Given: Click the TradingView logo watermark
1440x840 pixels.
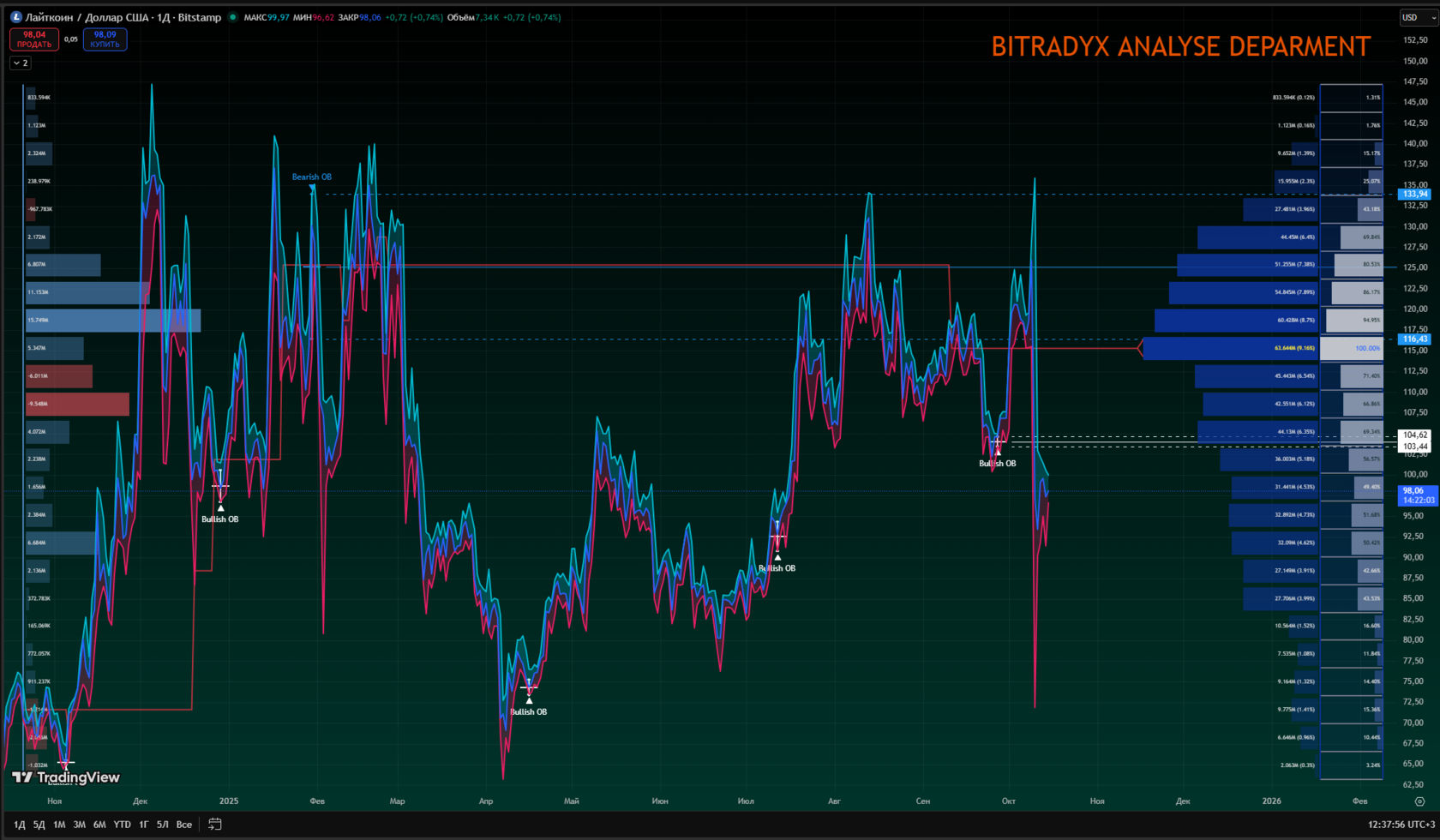Looking at the screenshot, I should [x=66, y=777].
